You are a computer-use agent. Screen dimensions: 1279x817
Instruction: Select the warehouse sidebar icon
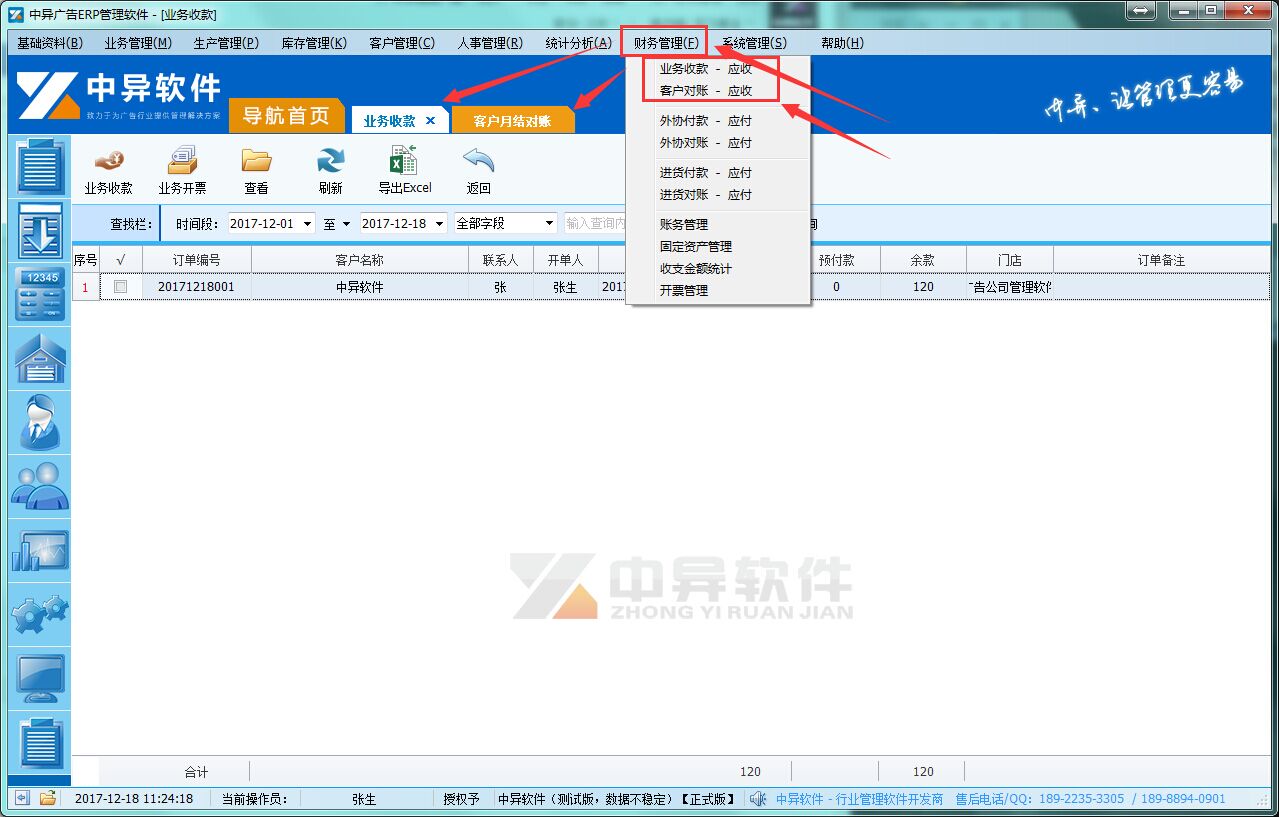point(40,359)
